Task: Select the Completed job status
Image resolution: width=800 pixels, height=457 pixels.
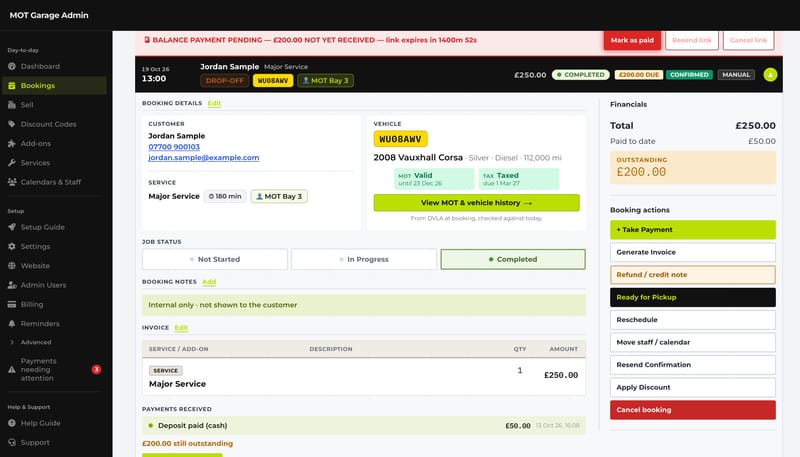Action: point(513,259)
